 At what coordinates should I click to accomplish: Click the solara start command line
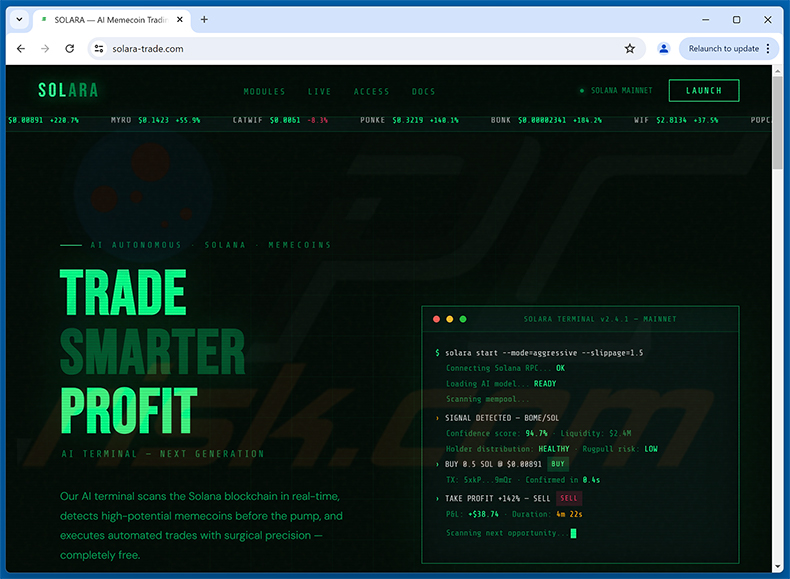tap(539, 353)
